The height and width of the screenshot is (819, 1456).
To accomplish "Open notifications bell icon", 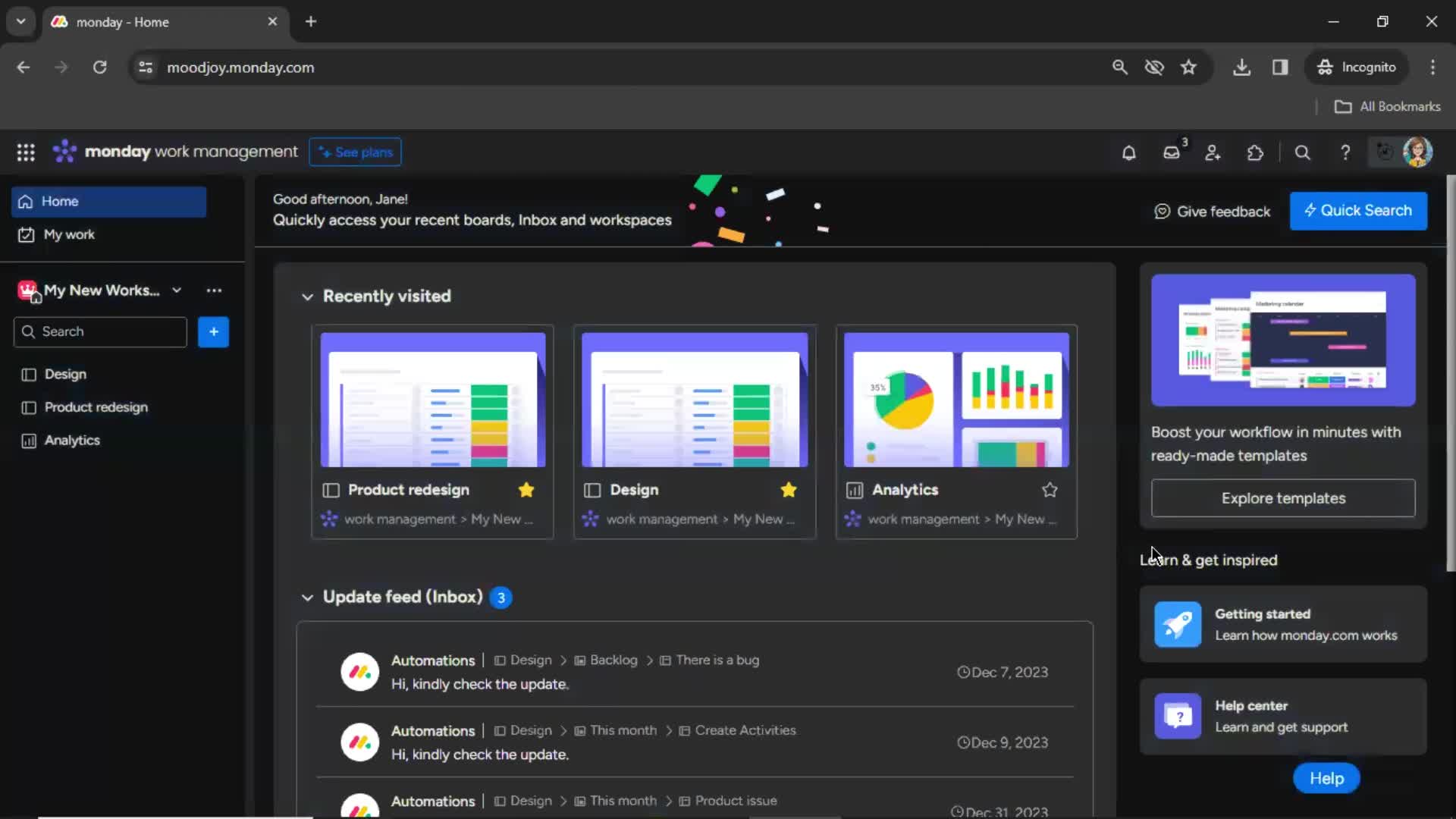I will click(1128, 152).
